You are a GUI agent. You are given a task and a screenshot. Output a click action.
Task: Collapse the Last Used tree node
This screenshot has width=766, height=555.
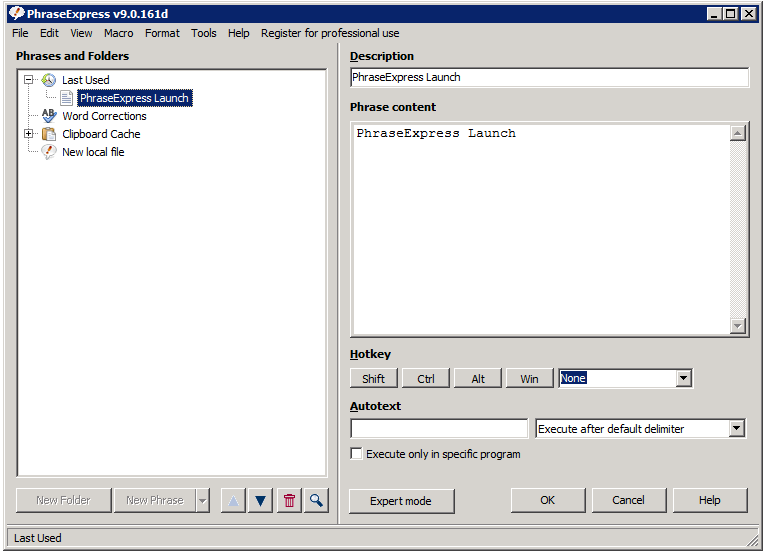pyautogui.click(x=29, y=80)
